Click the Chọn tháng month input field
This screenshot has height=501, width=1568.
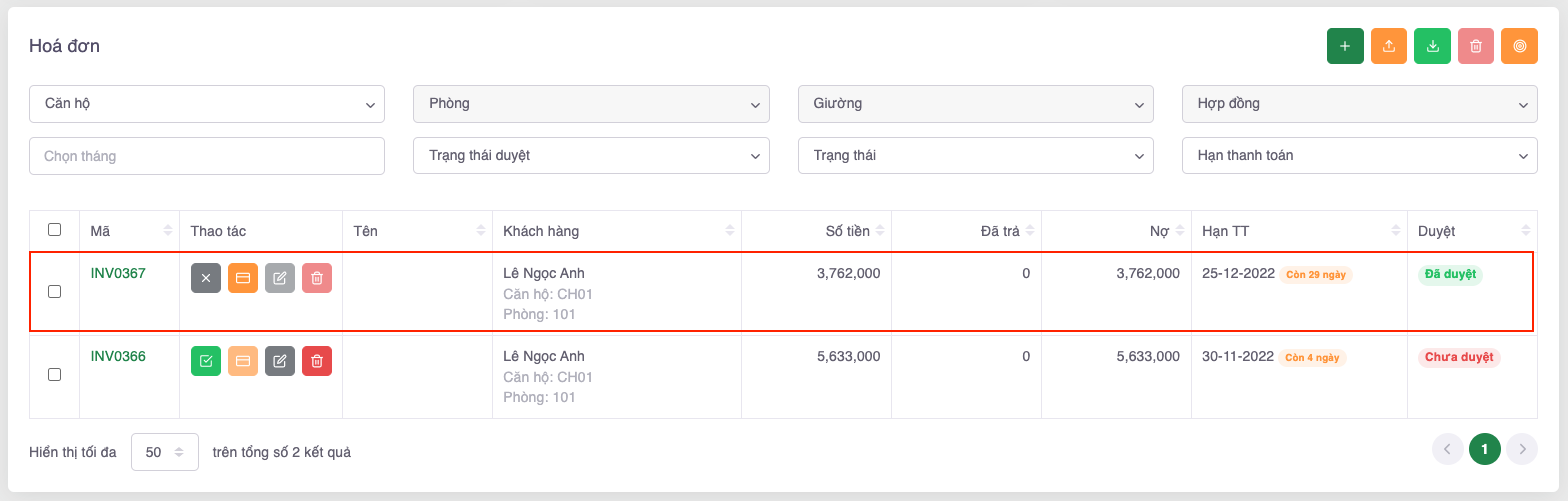coord(207,156)
